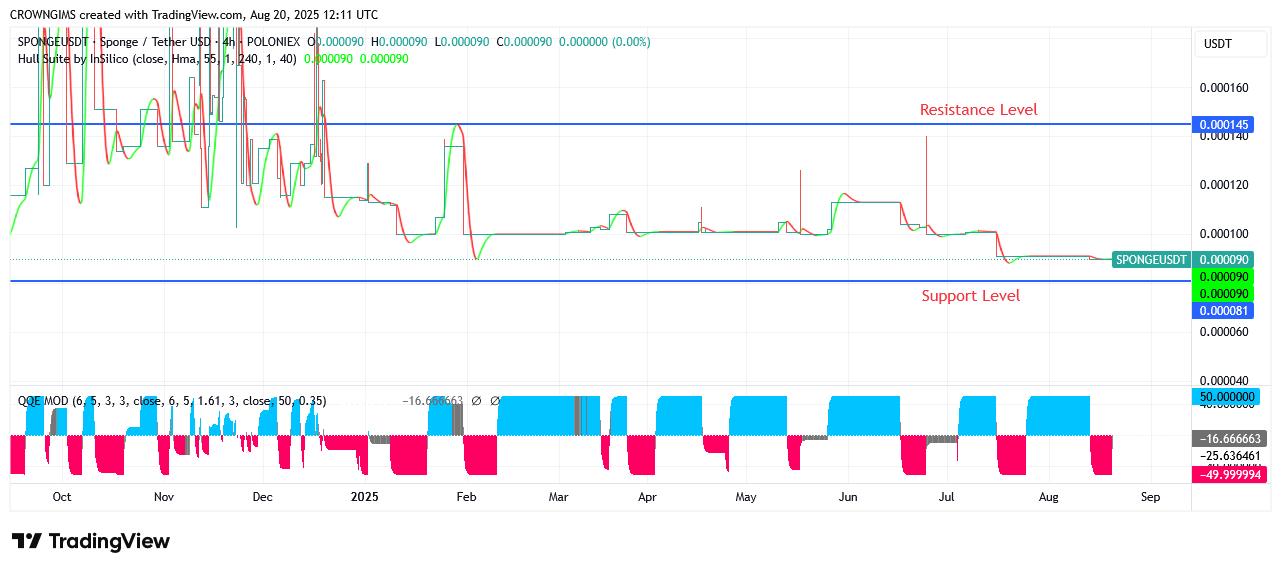
Task: Click the Aug label on time axis
Action: click(1048, 497)
